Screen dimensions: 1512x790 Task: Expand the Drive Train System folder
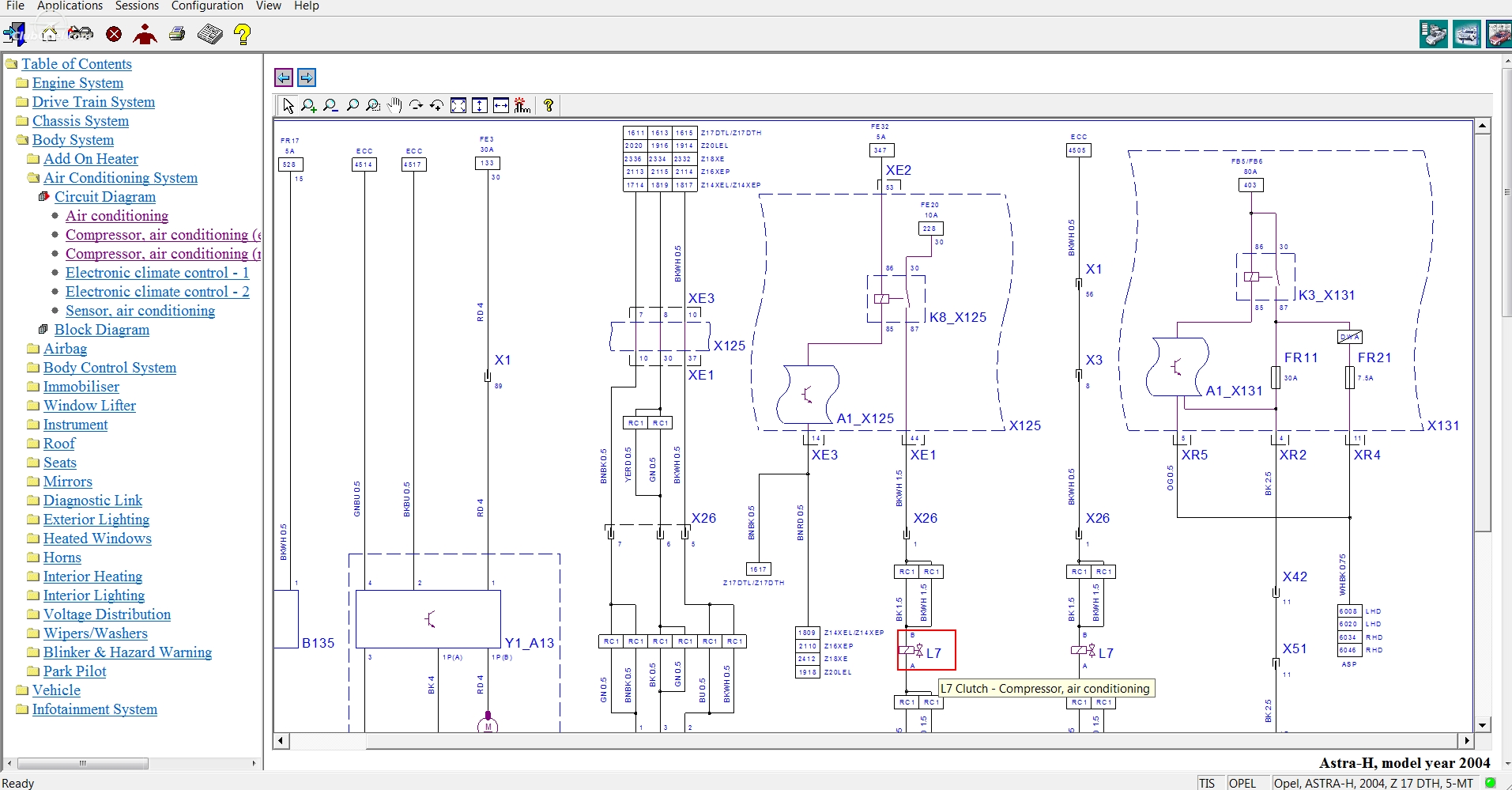[22, 102]
